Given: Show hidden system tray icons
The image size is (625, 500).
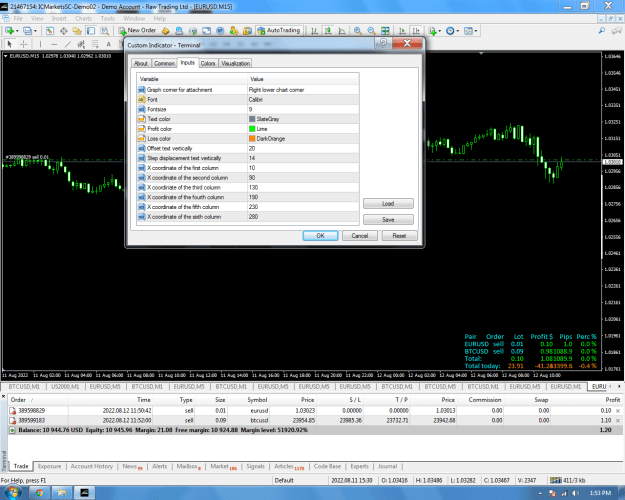Looking at the screenshot, I should (540, 493).
